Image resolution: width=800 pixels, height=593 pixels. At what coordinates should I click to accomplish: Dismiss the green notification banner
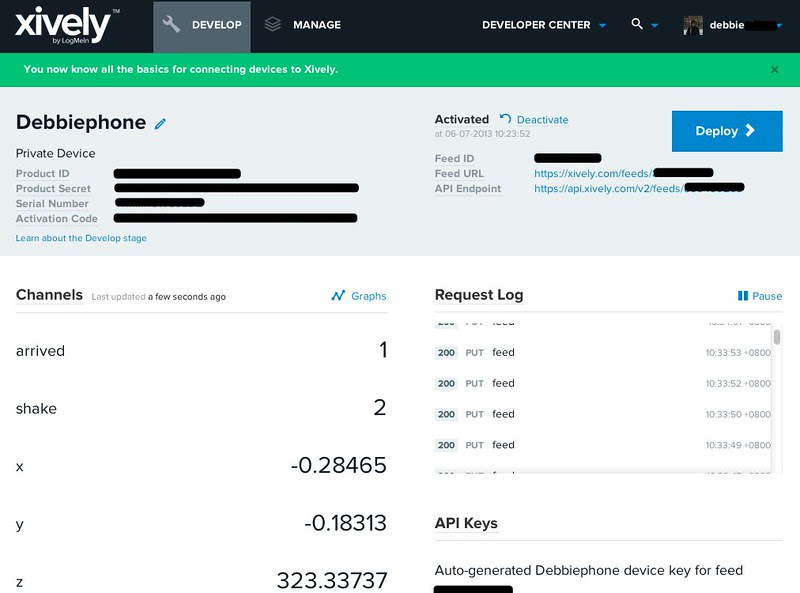coord(774,69)
